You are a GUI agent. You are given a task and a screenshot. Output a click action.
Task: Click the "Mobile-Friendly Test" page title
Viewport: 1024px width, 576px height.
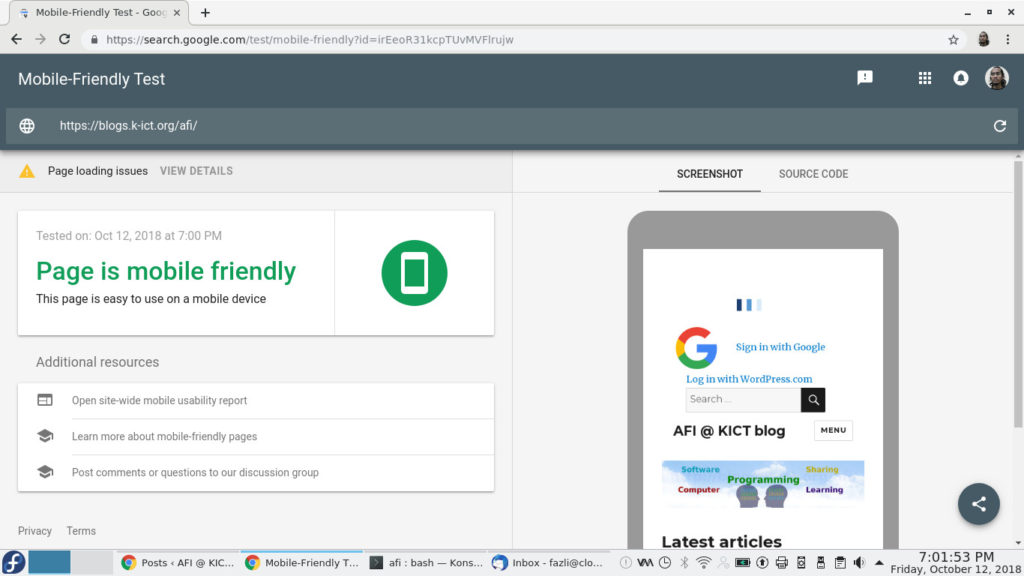point(91,79)
